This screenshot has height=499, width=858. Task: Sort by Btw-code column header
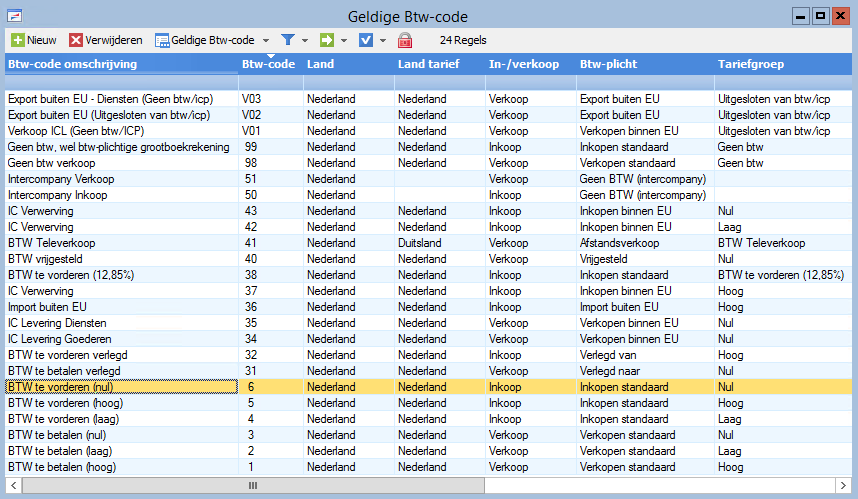(x=270, y=64)
